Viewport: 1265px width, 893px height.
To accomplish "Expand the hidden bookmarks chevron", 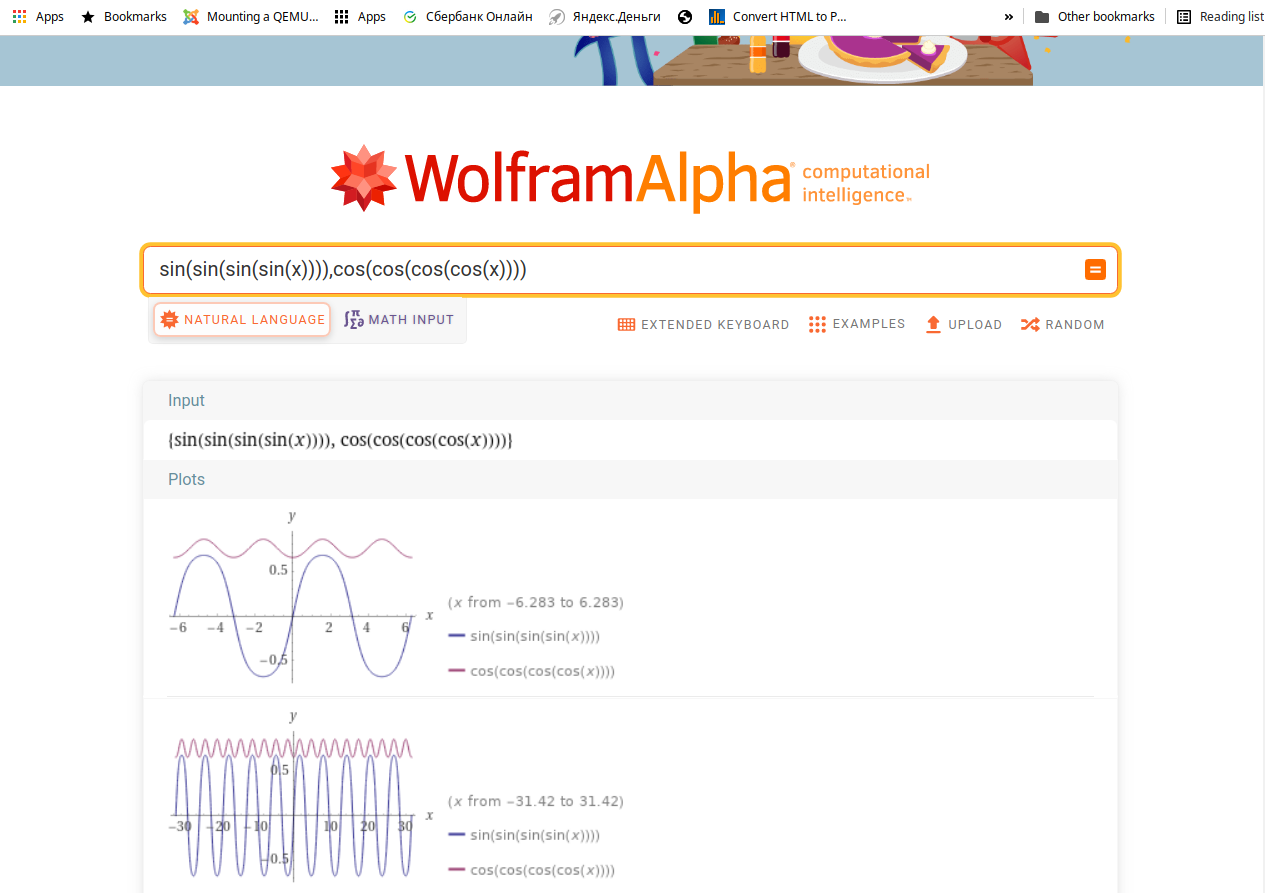I will point(1008,17).
